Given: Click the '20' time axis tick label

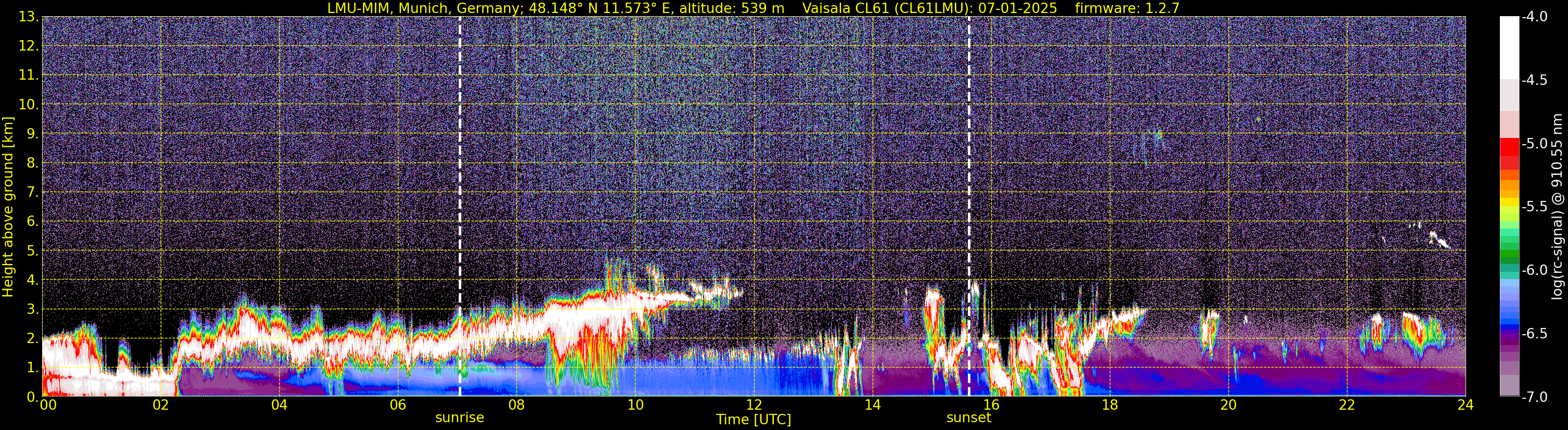Looking at the screenshot, I should pyautogui.click(x=1229, y=405).
